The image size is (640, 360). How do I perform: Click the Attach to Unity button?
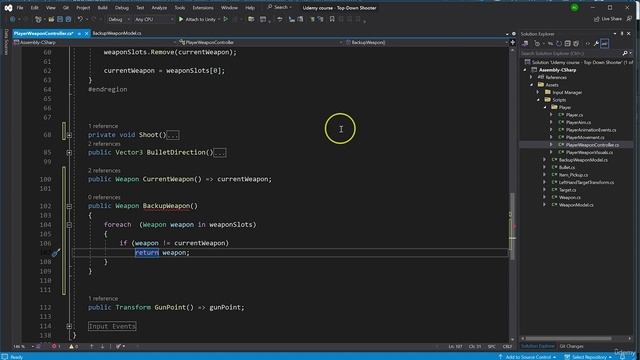coord(197,19)
